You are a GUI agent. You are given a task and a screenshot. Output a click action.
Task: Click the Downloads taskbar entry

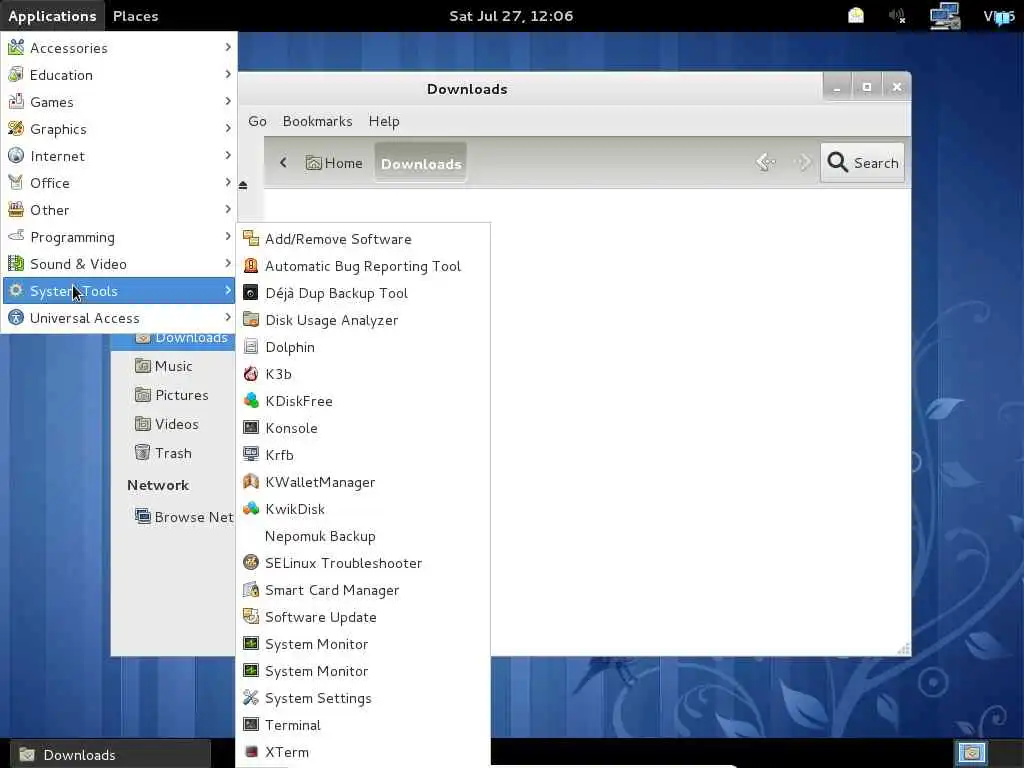[x=111, y=754]
